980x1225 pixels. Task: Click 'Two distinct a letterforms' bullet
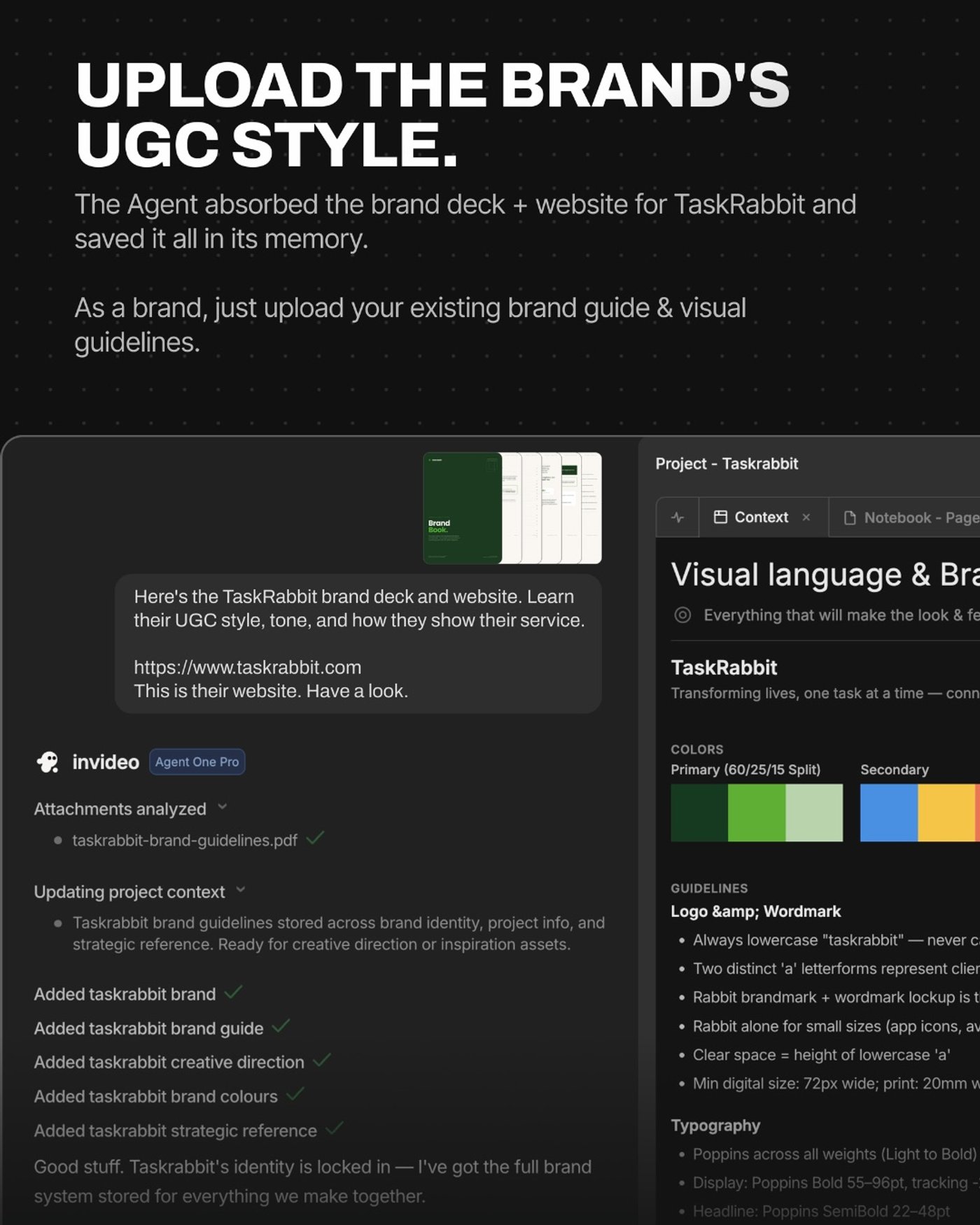[x=836, y=969]
